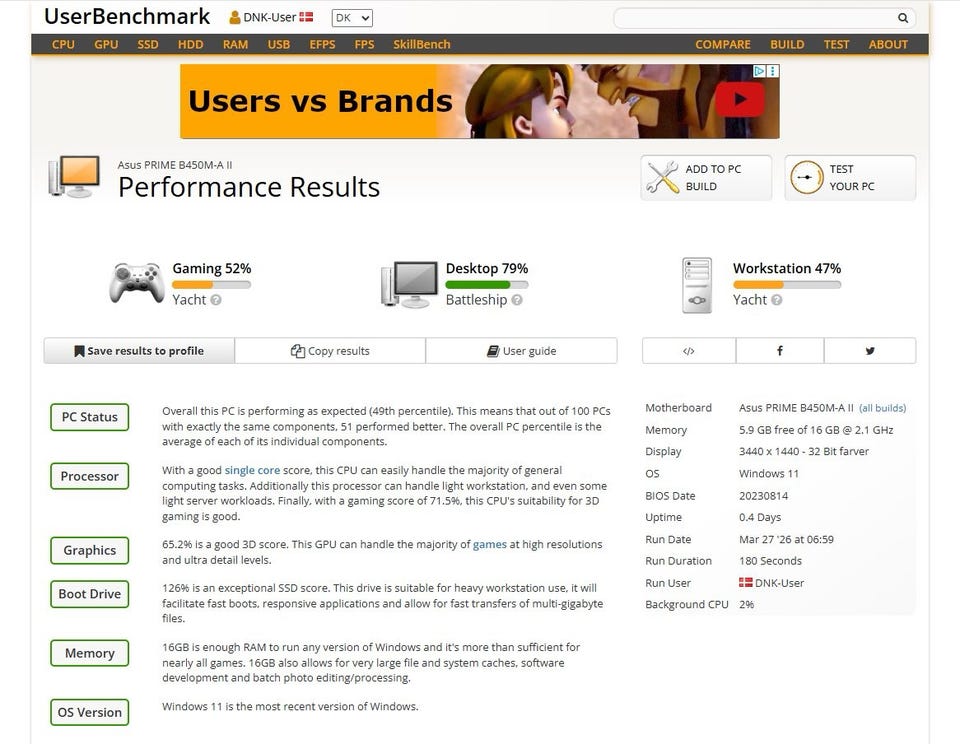Open the RAM menu
The image size is (960, 744).
pos(235,44)
